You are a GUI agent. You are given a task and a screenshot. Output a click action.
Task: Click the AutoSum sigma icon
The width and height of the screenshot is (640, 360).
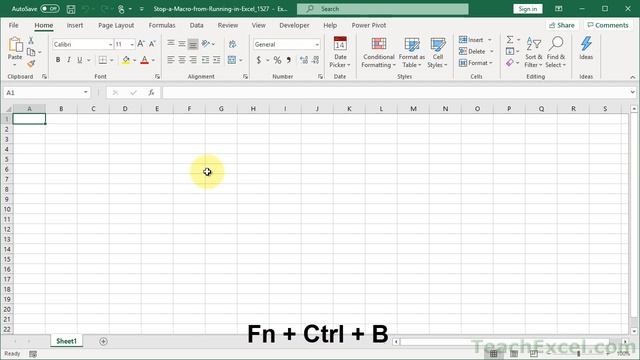pos(510,40)
